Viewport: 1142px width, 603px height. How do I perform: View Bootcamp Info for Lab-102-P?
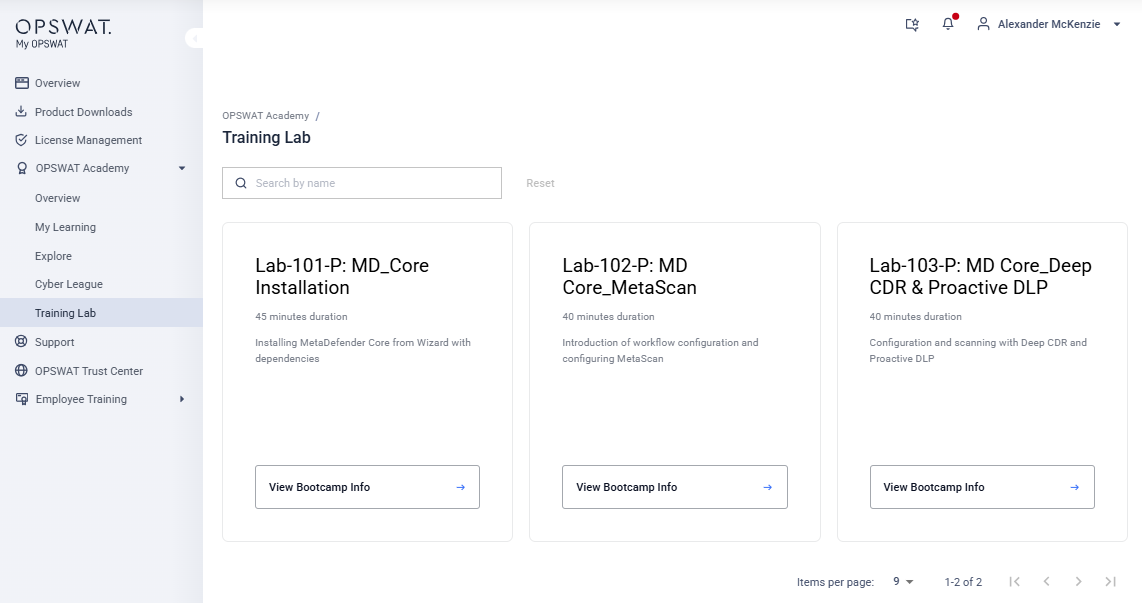674,487
